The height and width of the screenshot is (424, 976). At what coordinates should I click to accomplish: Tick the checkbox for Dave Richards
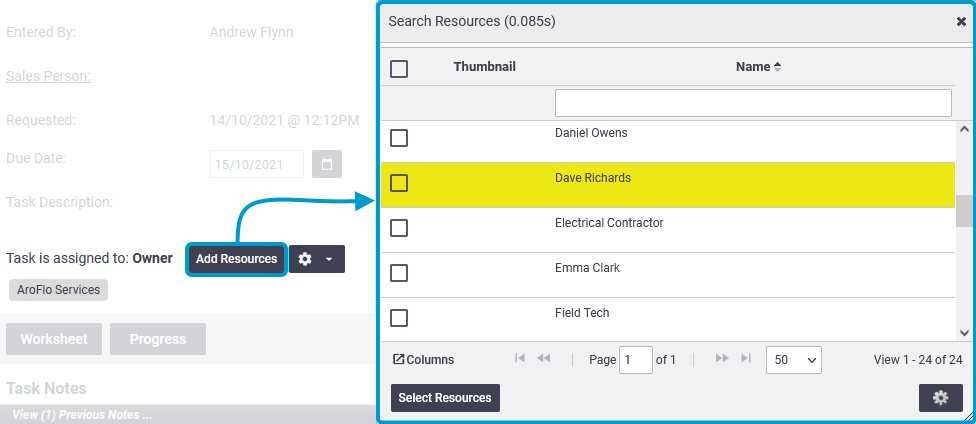click(399, 182)
